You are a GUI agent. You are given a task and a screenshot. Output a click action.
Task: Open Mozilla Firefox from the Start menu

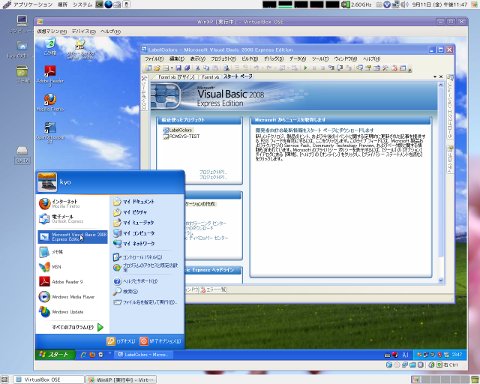pos(73,204)
